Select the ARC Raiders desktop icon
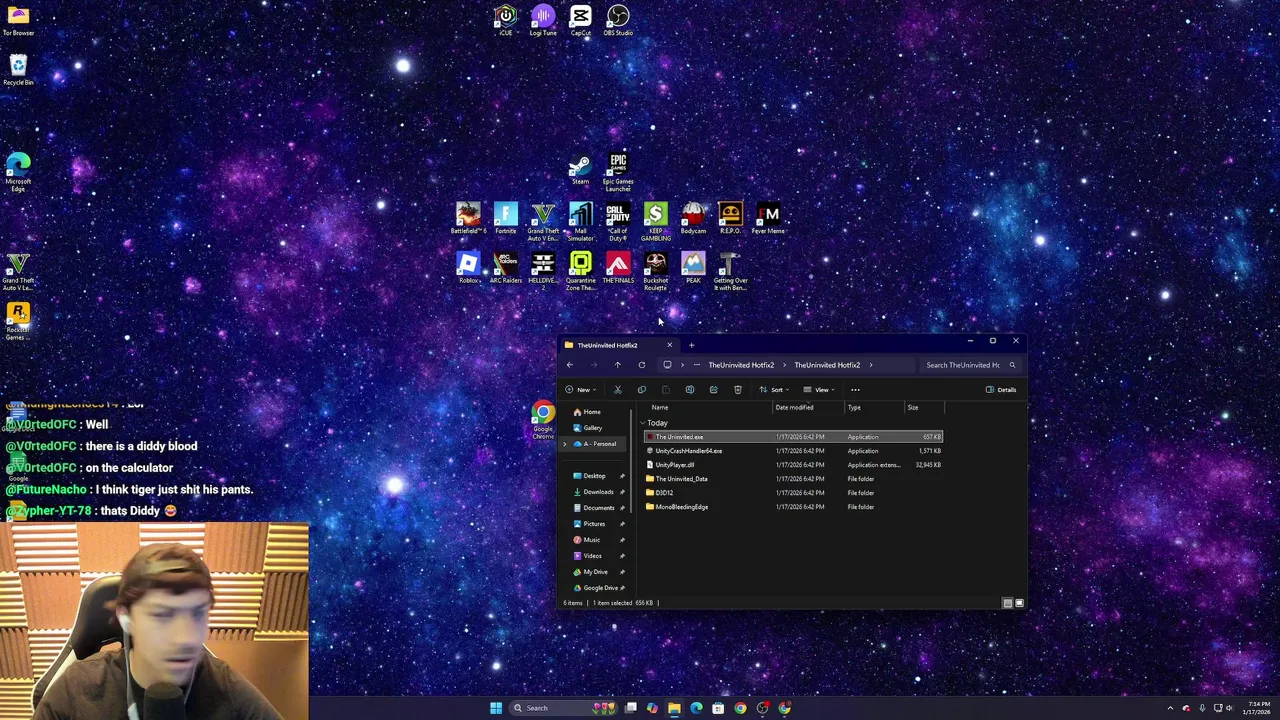 pos(506,268)
